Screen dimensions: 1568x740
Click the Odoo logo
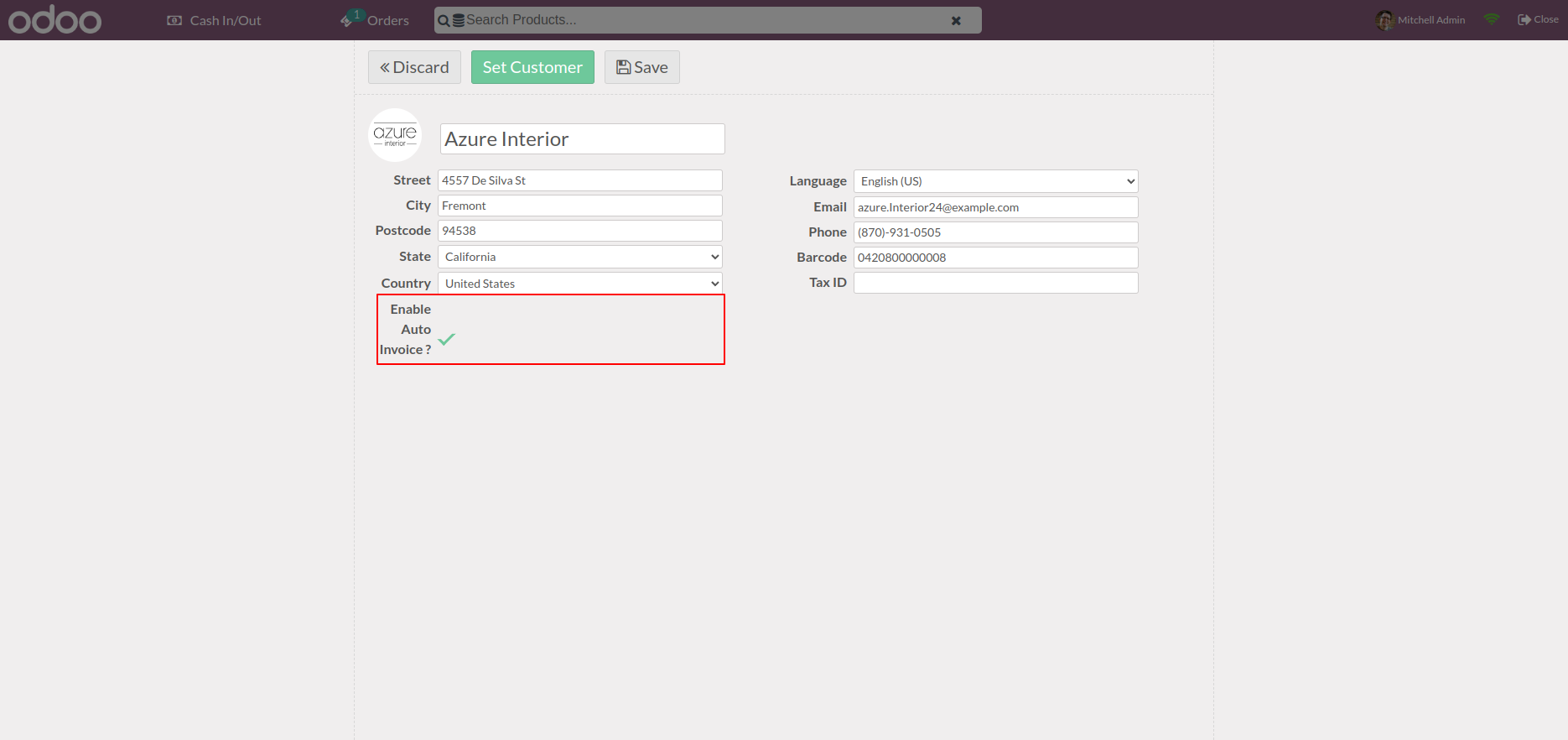[x=55, y=20]
